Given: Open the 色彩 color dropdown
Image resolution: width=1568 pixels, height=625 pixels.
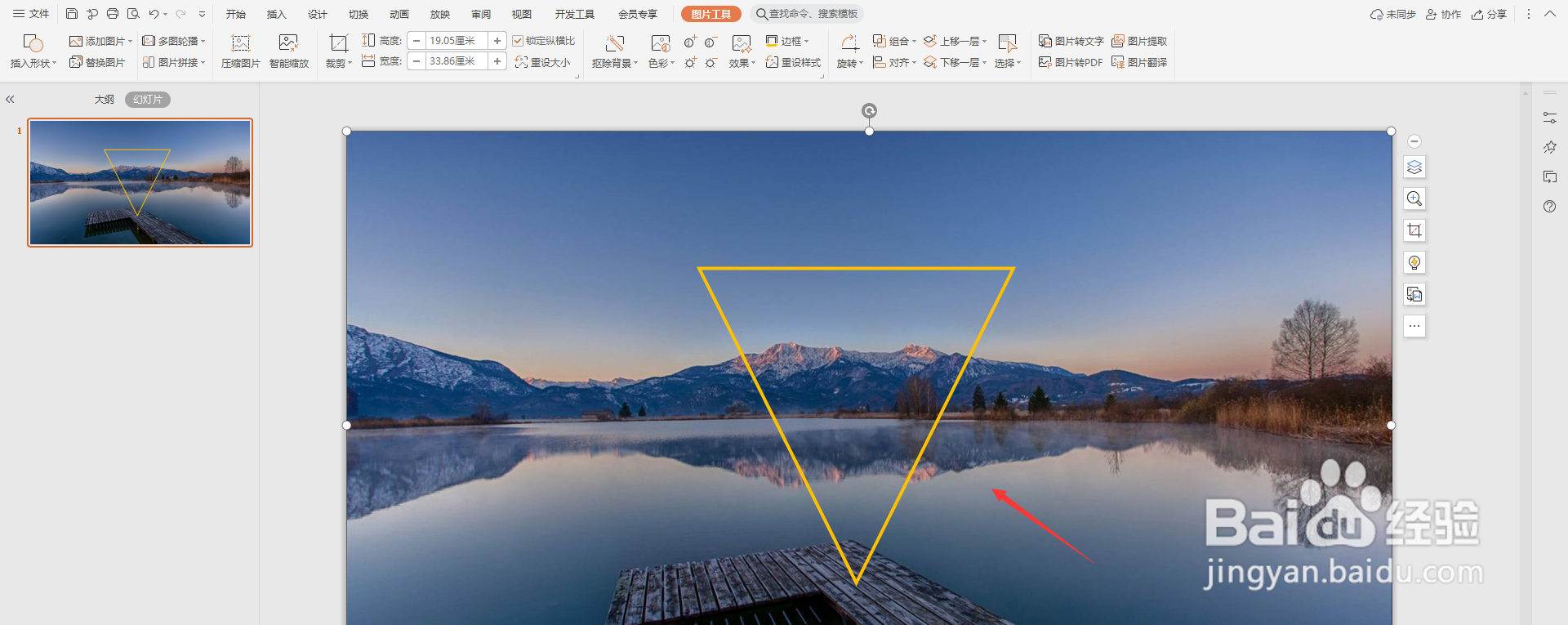Looking at the screenshot, I should [x=661, y=62].
